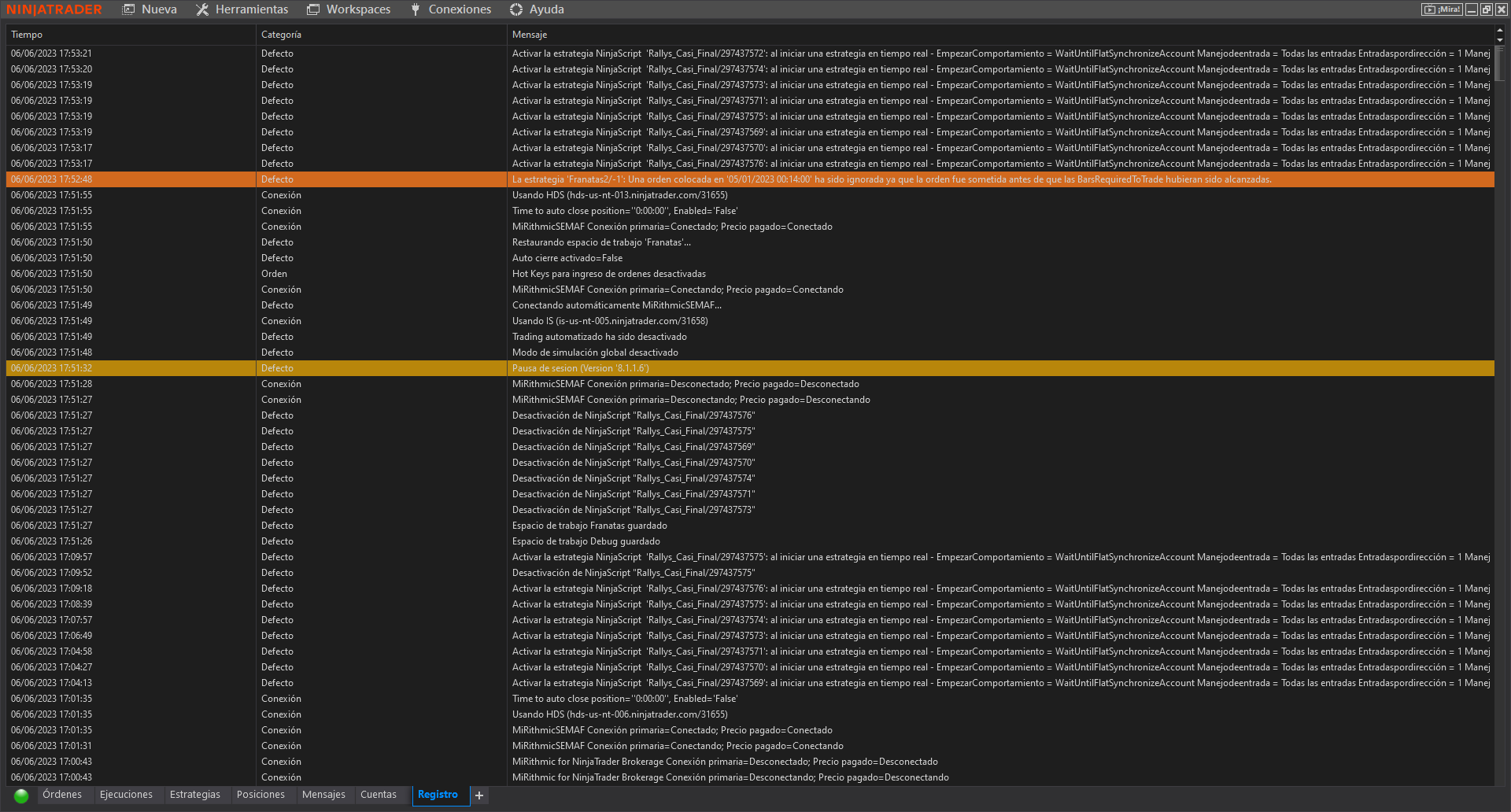This screenshot has height=812, width=1511.
Task: Click the Mensaje column header
Action: pos(1001,35)
